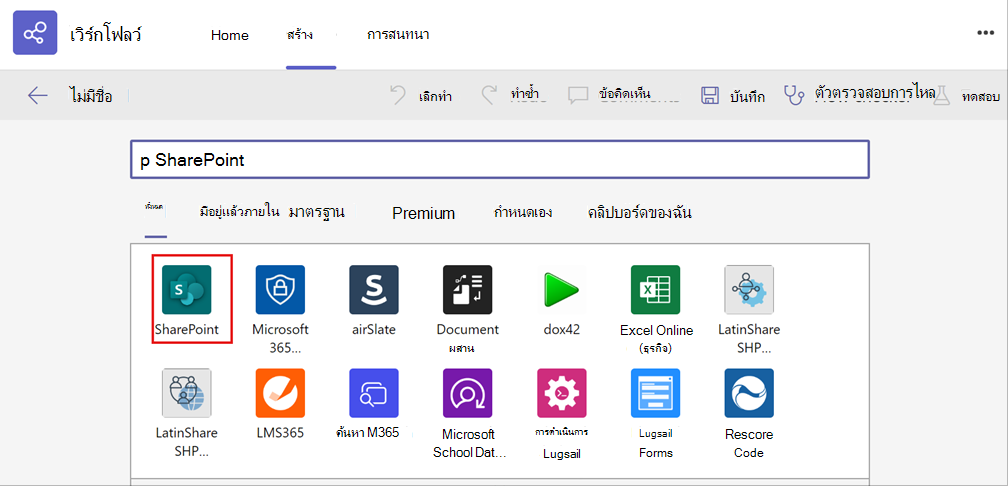Viewport: 1008px width, 486px height.
Task: Run test via the flask ทดสอบ button
Action: [x=968, y=96]
